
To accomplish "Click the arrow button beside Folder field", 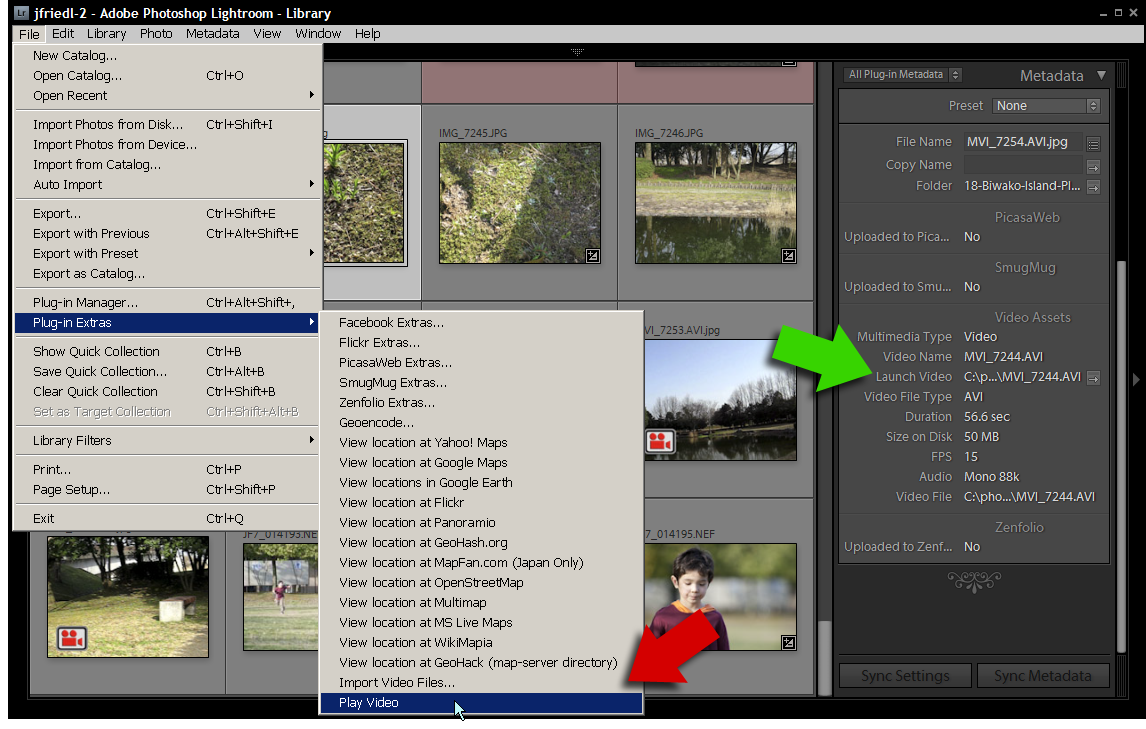I will tap(1093, 187).
